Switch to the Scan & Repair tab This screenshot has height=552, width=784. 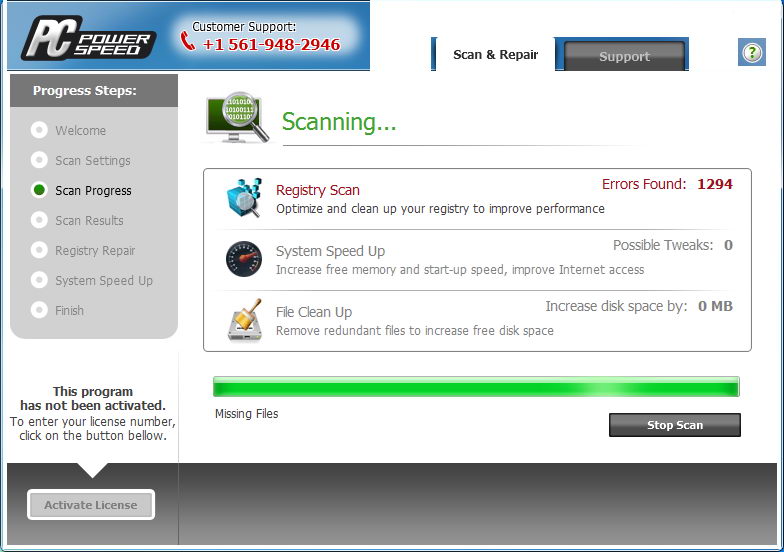point(495,54)
